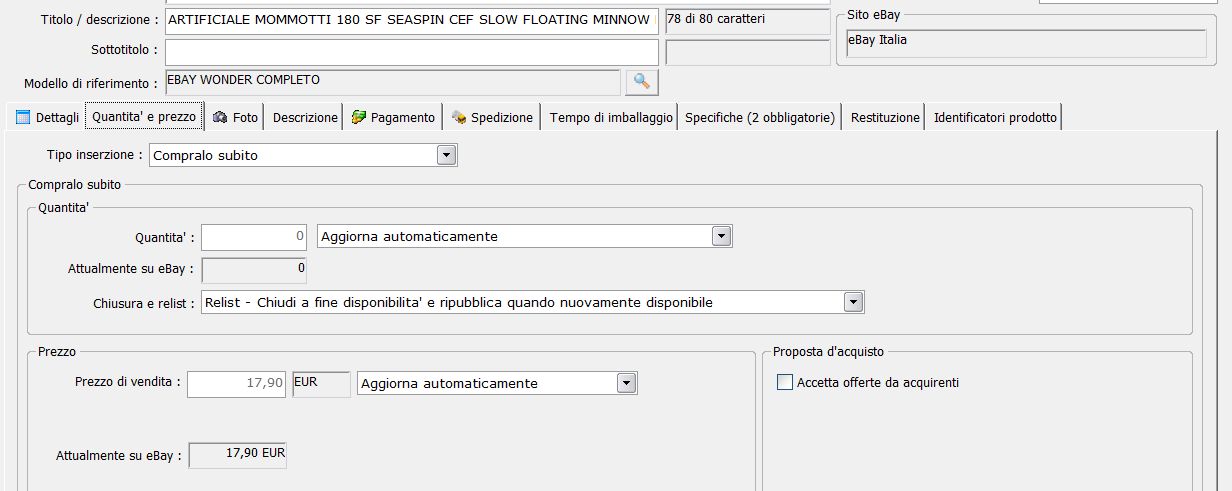Click the magnifier search icon beside Modello di riferimento
Screen dimensions: 1232x491
[x=642, y=82]
